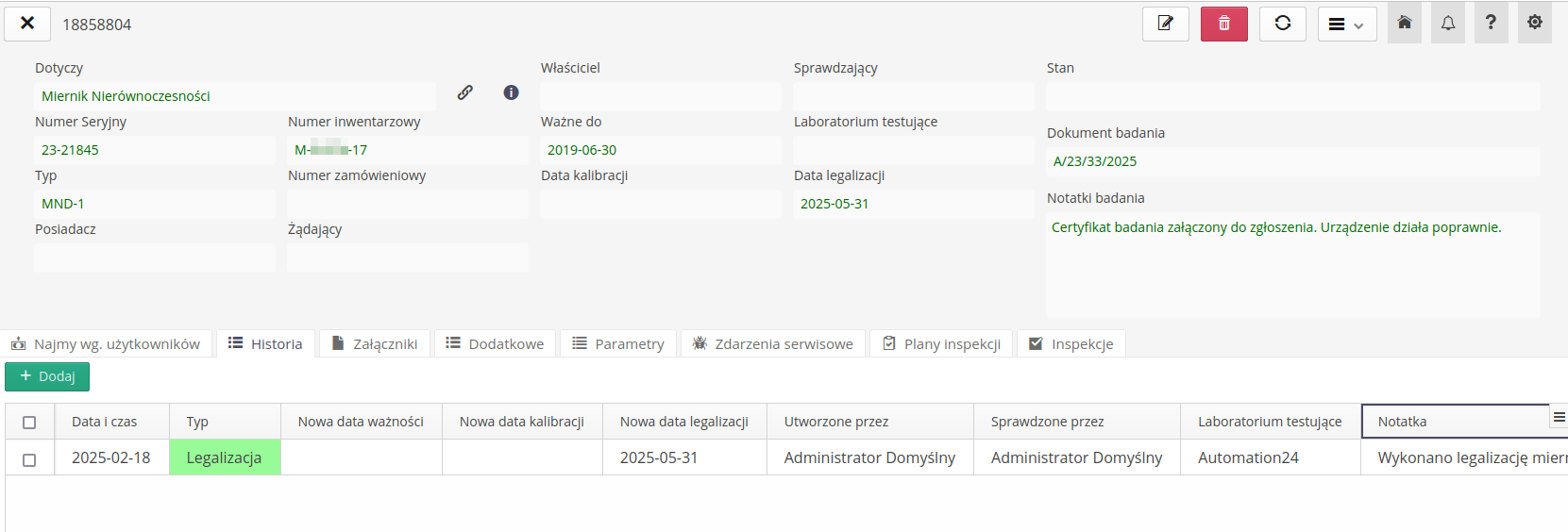Viewport: 1568px width, 532px height.
Task: Expand the hamburger menu dropdown in toolbar
Action: (x=1346, y=25)
